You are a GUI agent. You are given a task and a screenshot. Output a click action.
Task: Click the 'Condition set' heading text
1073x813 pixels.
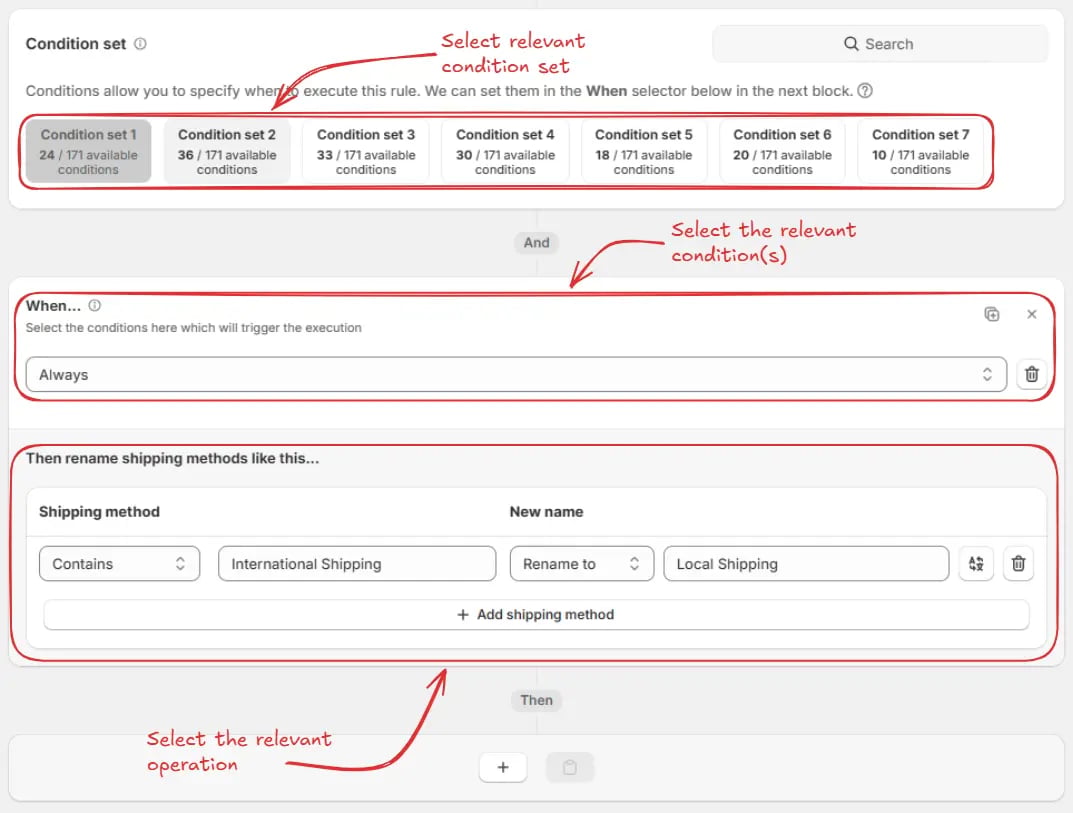76,44
